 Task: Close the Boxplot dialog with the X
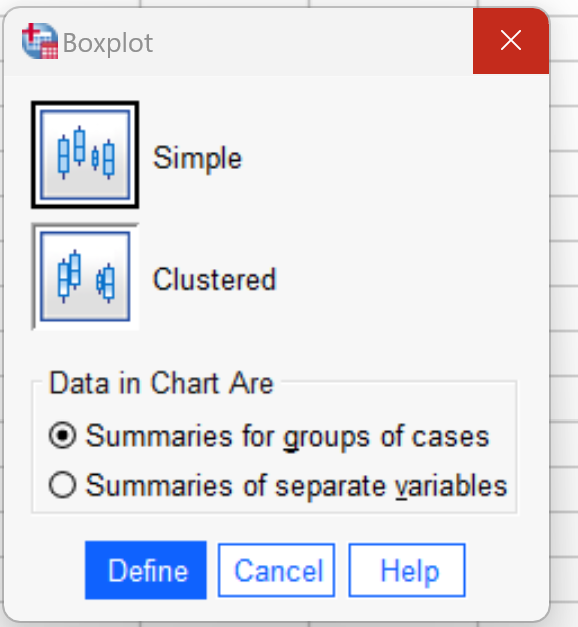pos(511,40)
